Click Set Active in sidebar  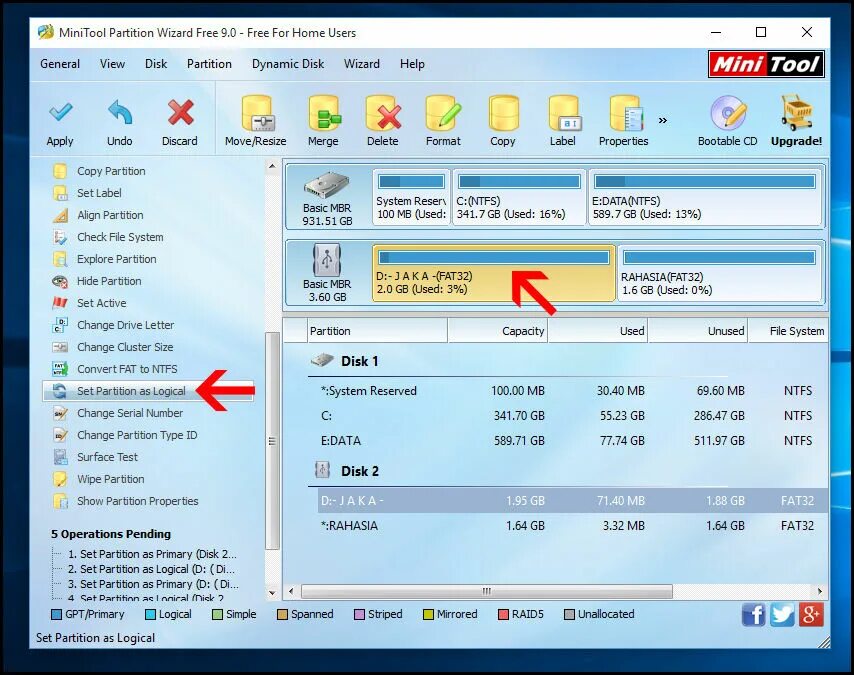click(101, 303)
